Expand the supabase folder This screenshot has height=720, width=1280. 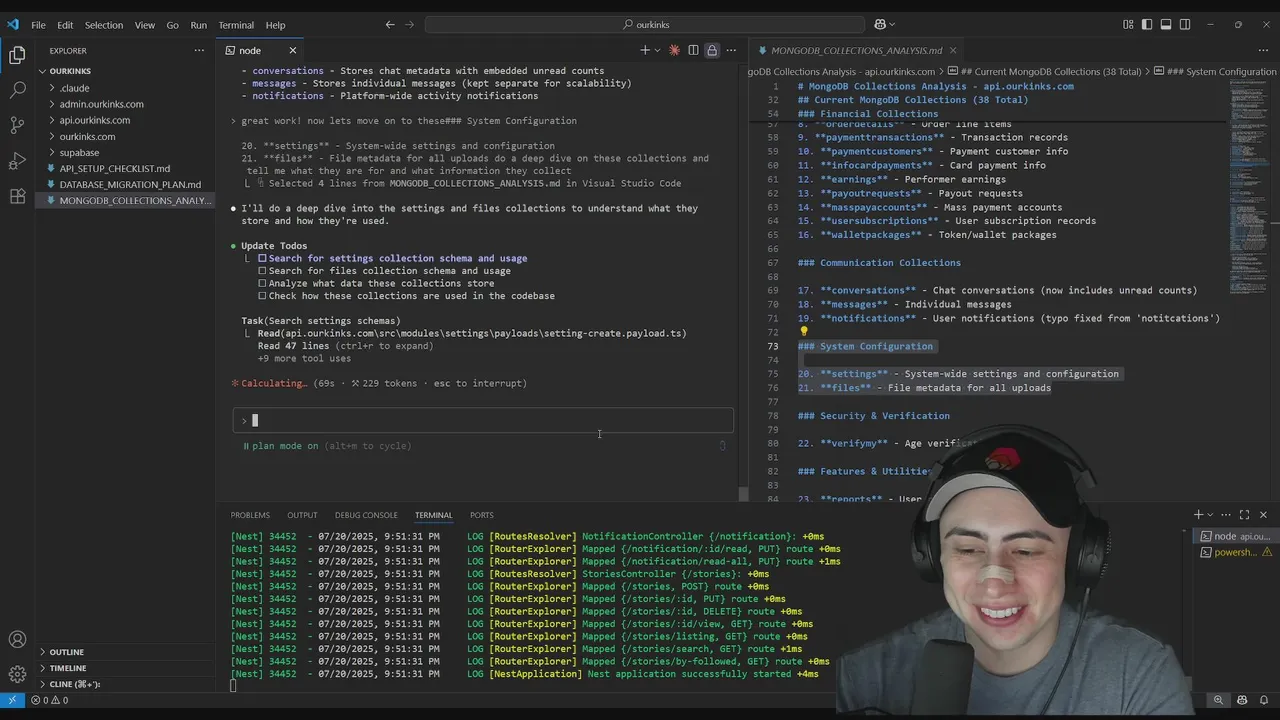53,152
